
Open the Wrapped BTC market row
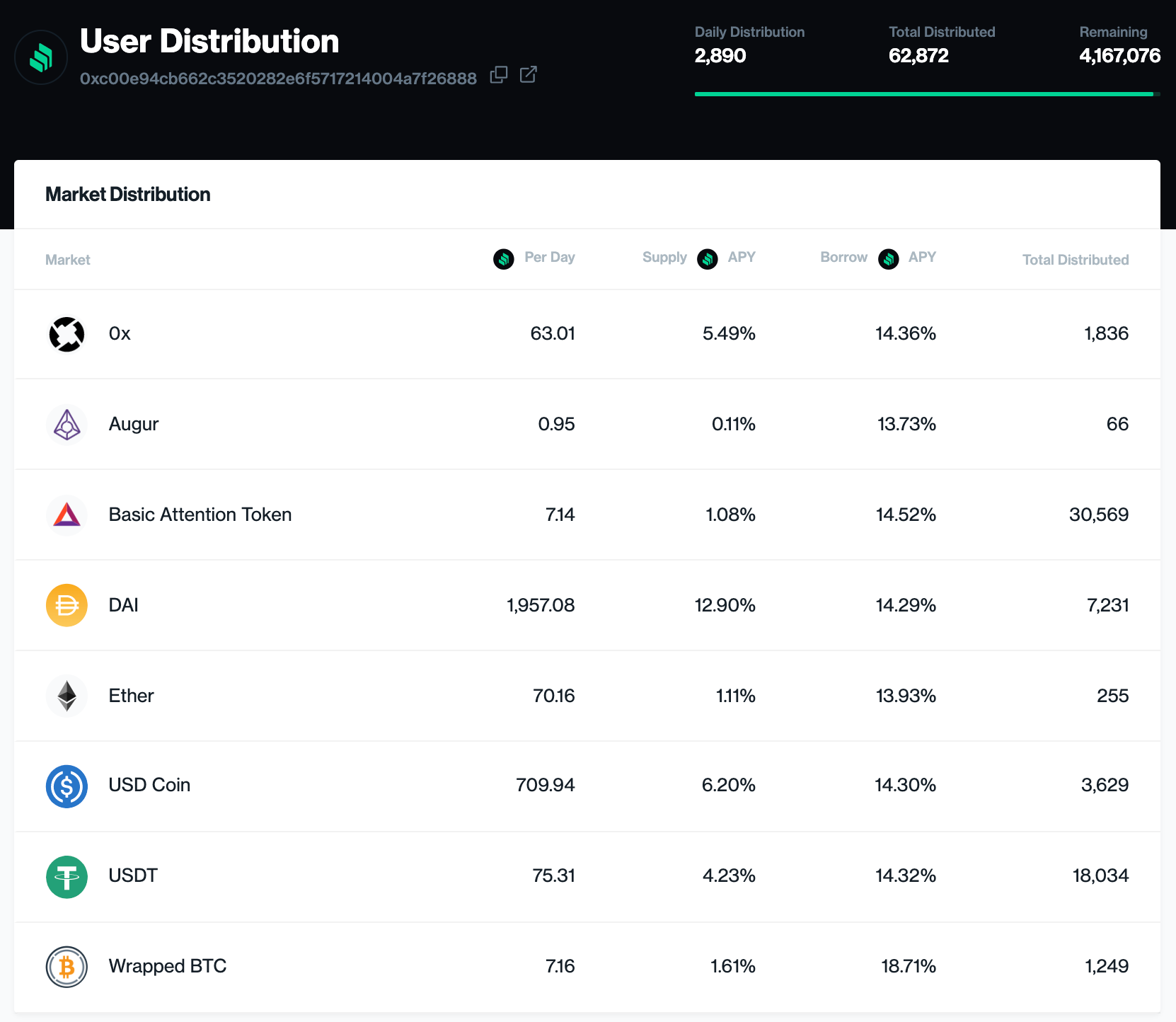[587, 967]
